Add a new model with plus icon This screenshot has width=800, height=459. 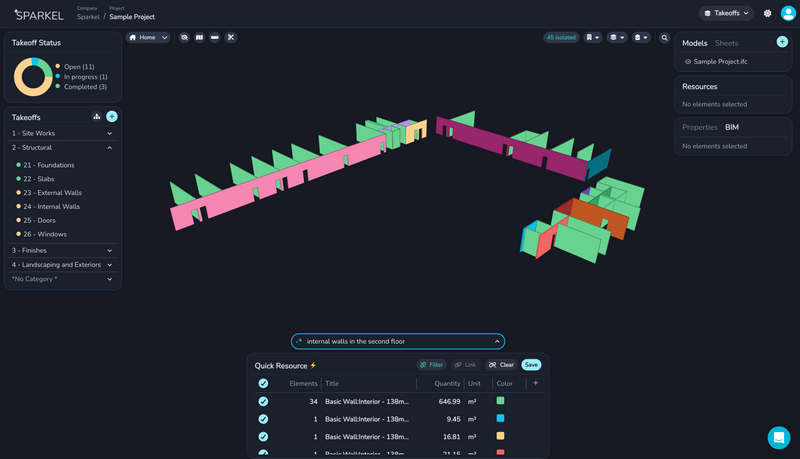782,42
